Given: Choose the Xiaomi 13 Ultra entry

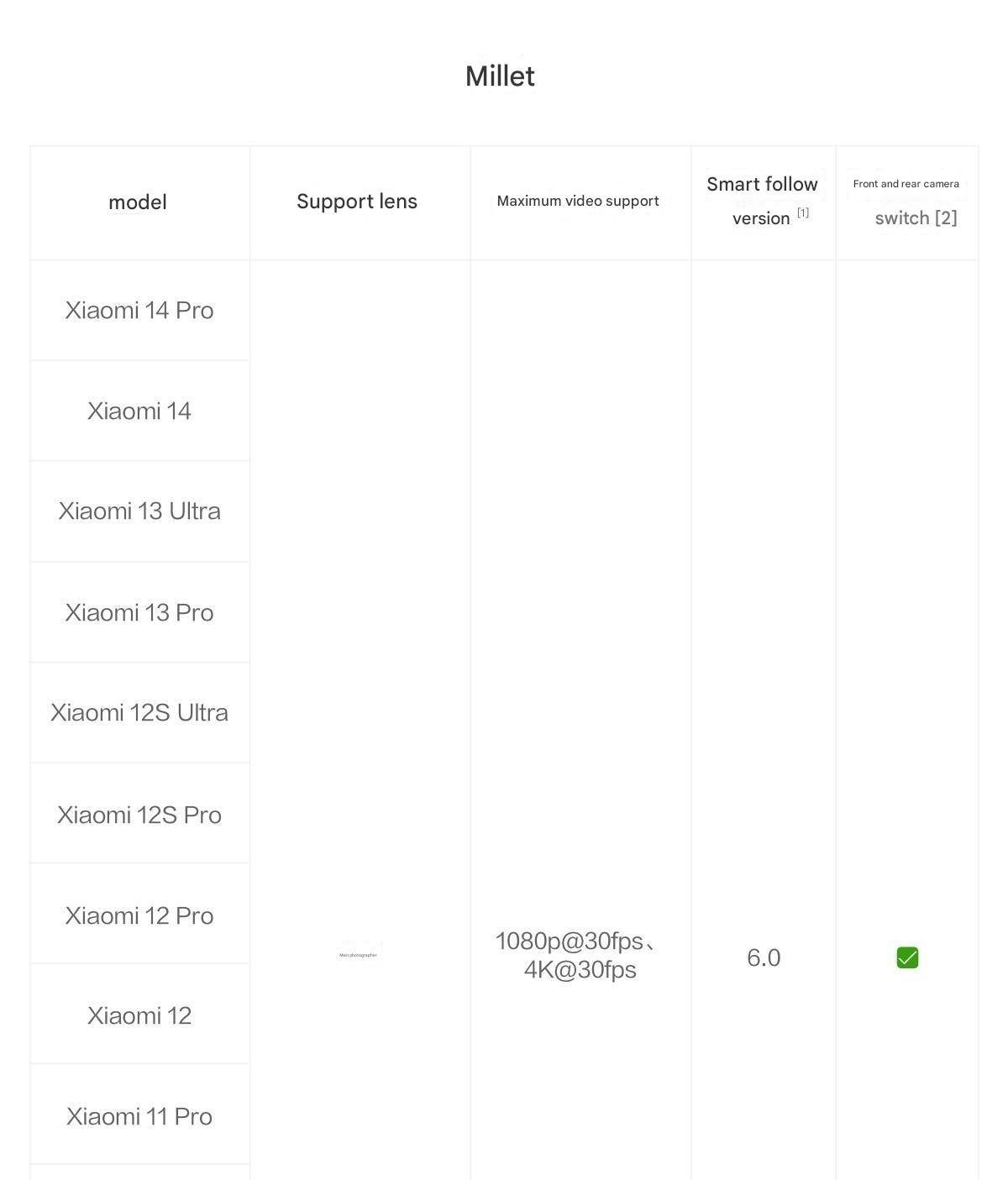Looking at the screenshot, I should coord(139,511).
